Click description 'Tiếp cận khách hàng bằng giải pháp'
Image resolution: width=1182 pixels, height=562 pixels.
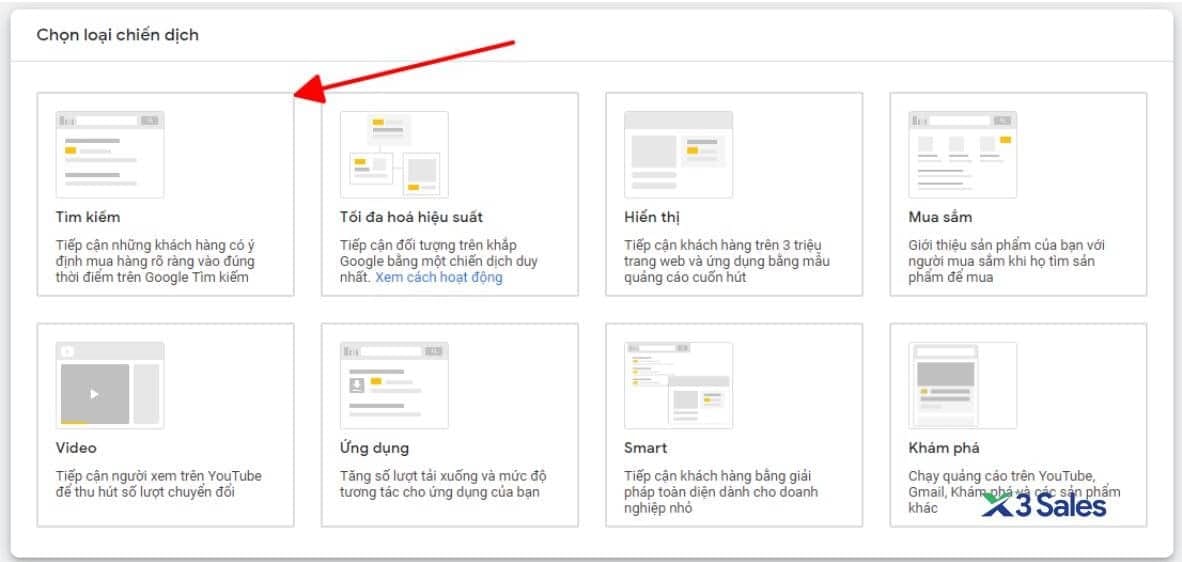pos(721,492)
